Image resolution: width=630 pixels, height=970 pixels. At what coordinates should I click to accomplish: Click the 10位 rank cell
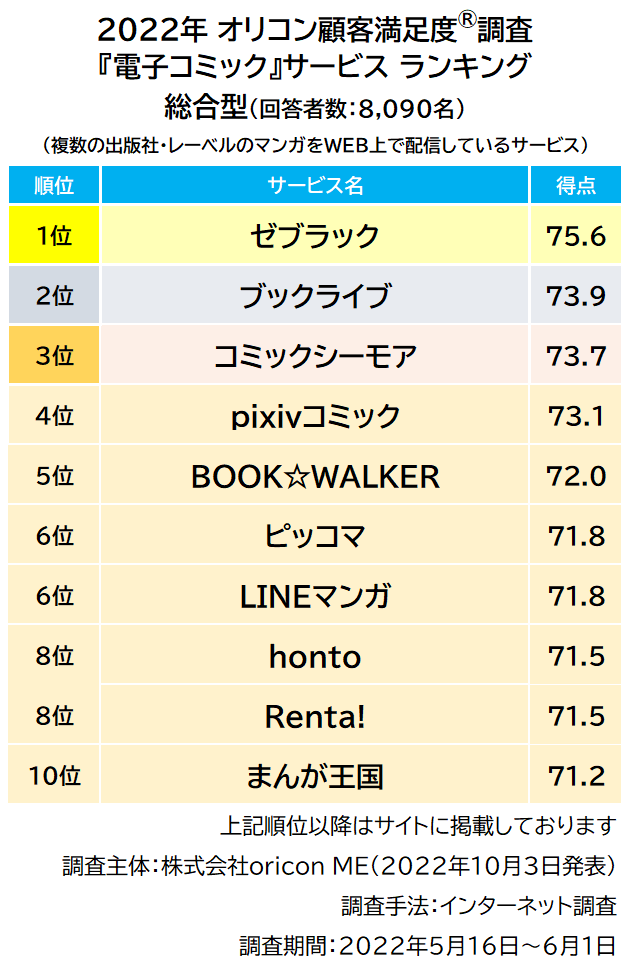[54, 775]
